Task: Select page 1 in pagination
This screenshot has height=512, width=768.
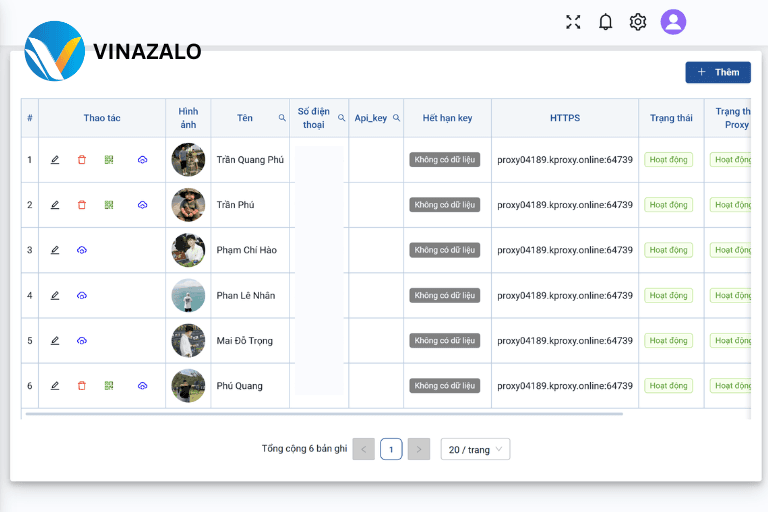Action: coord(391,449)
